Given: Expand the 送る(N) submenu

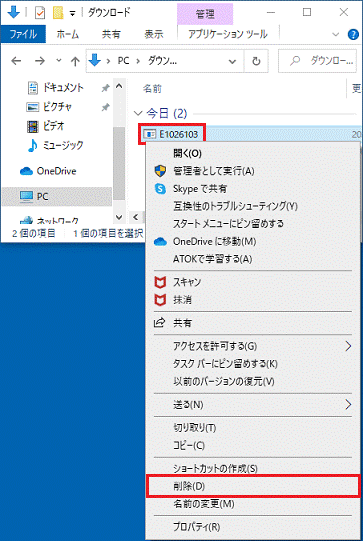Looking at the screenshot, I should tap(253, 404).
